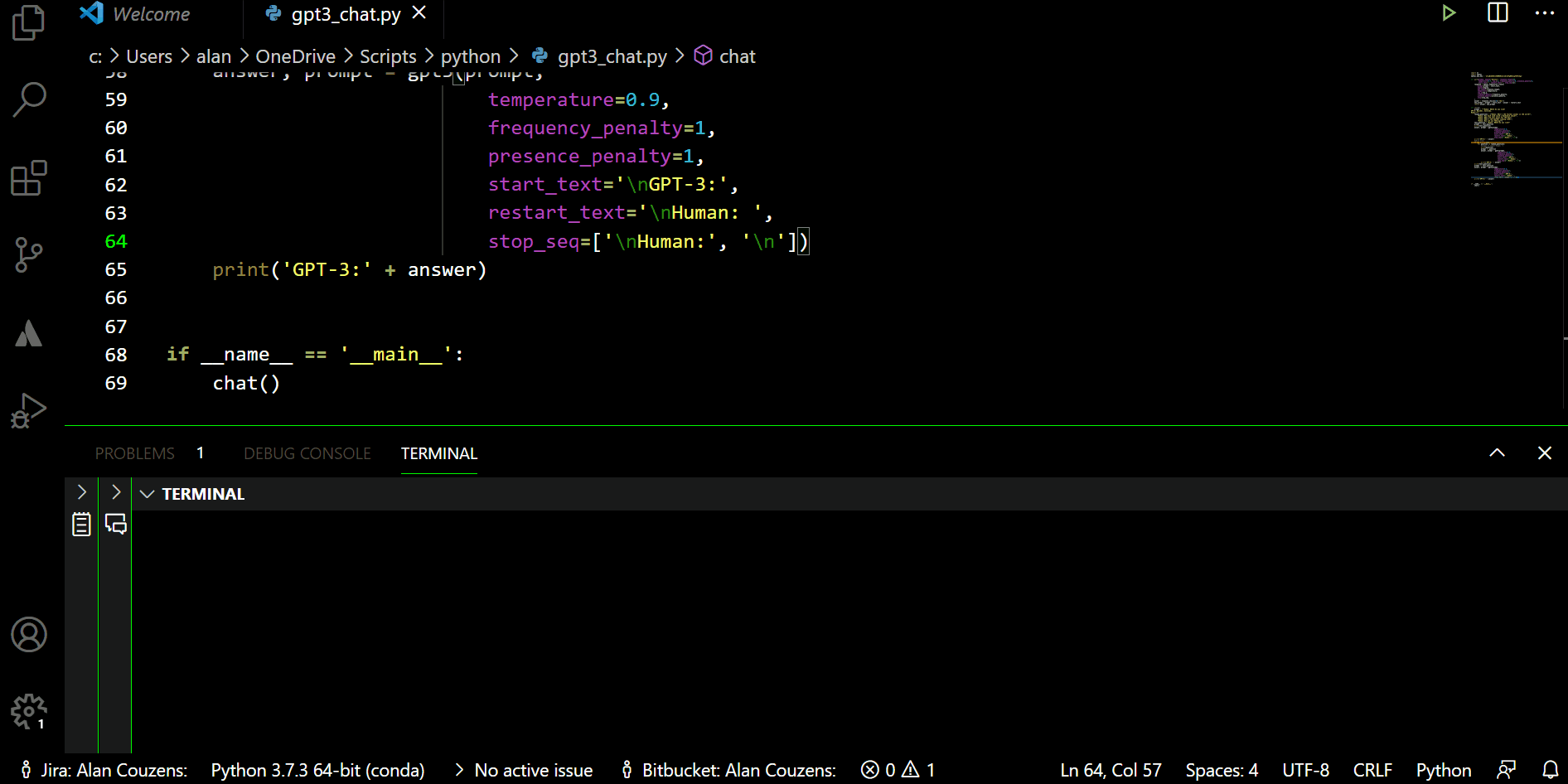Select Python 3.7.3 64-bit interpreter
Image resolution: width=1568 pixels, height=784 pixels.
point(318,770)
